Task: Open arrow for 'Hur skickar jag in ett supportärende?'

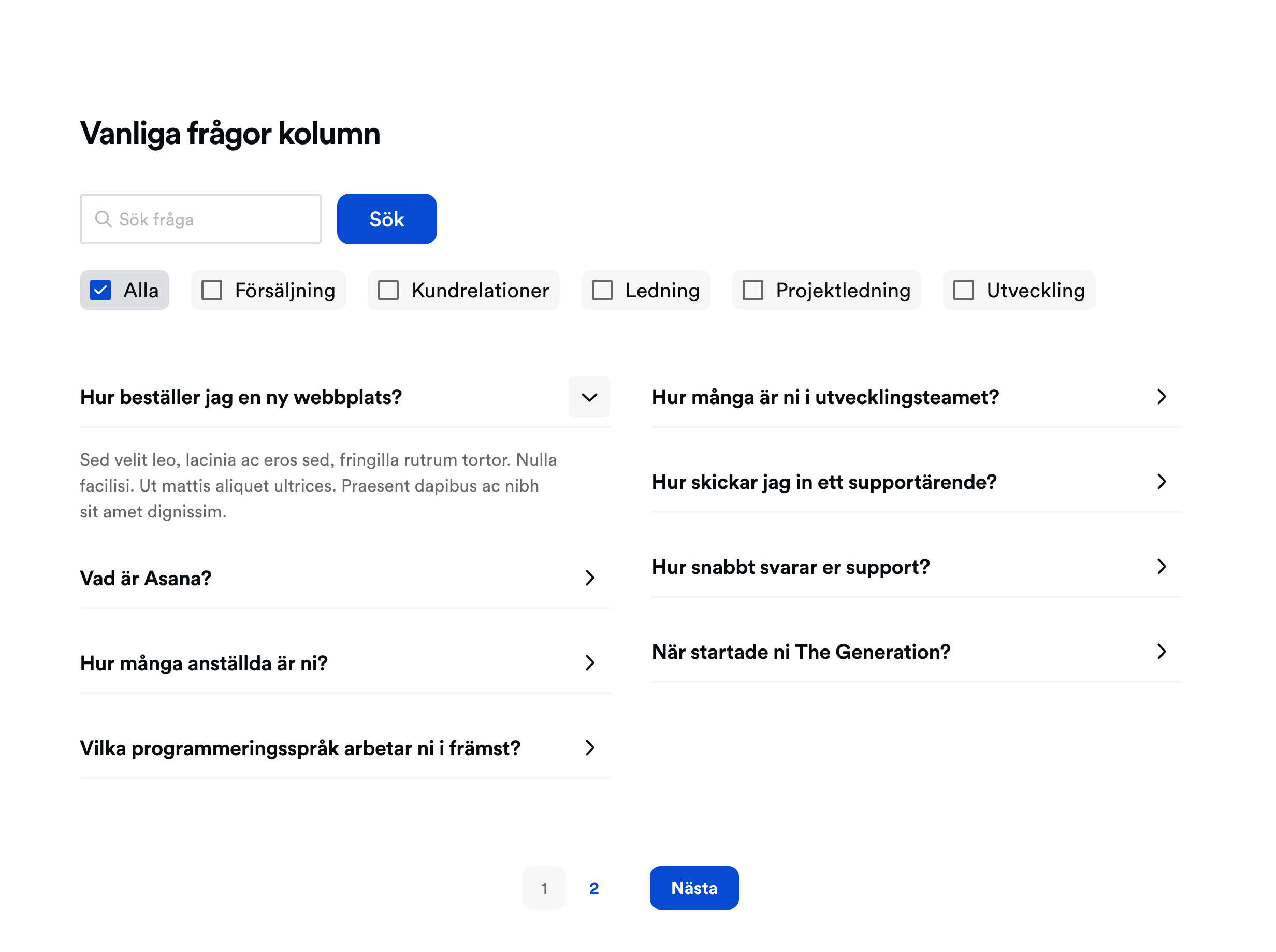Action: (1162, 482)
